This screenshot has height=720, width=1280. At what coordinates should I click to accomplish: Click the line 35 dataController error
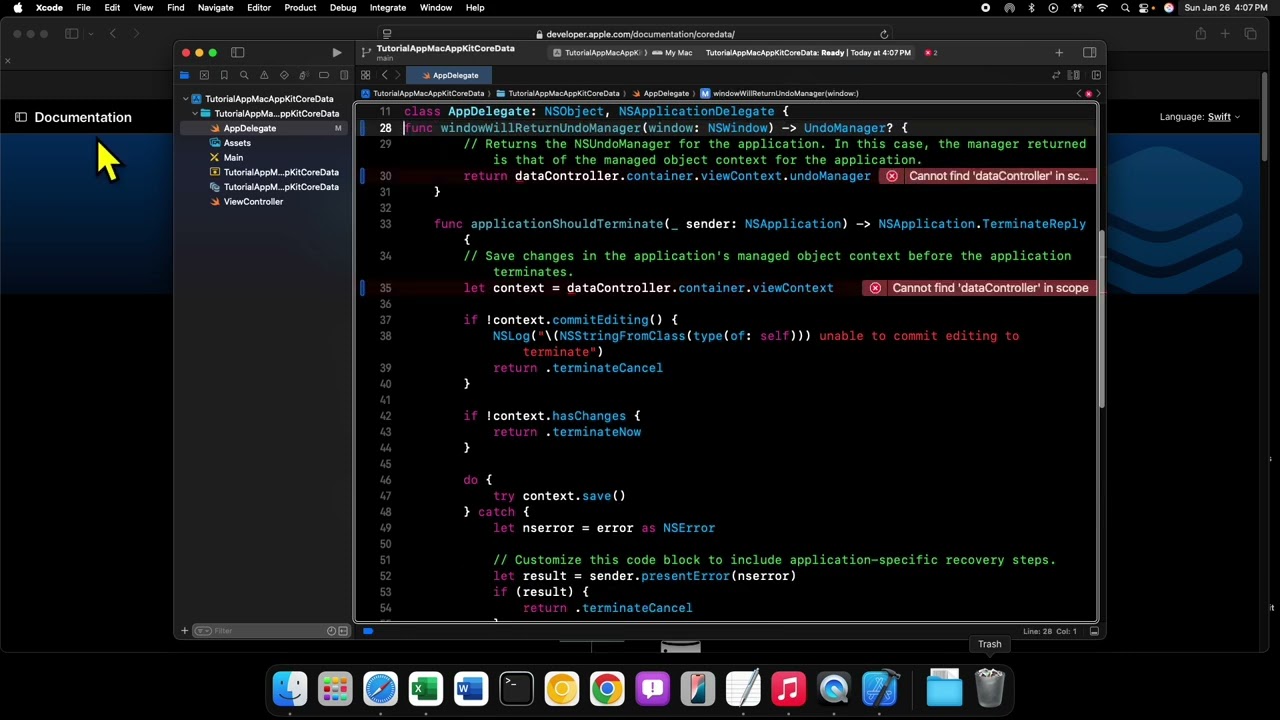[x=980, y=288]
